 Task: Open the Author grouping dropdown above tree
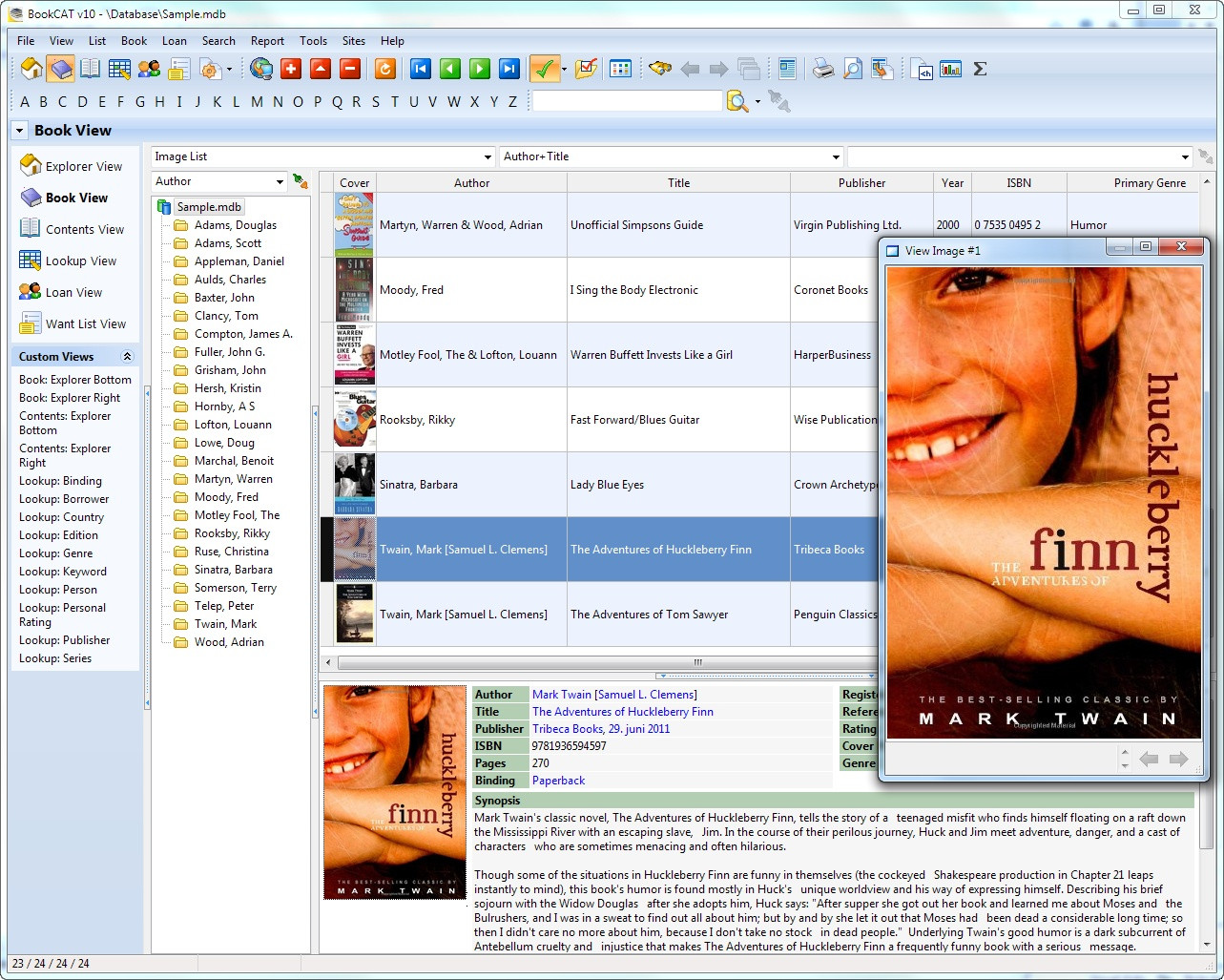(x=280, y=181)
